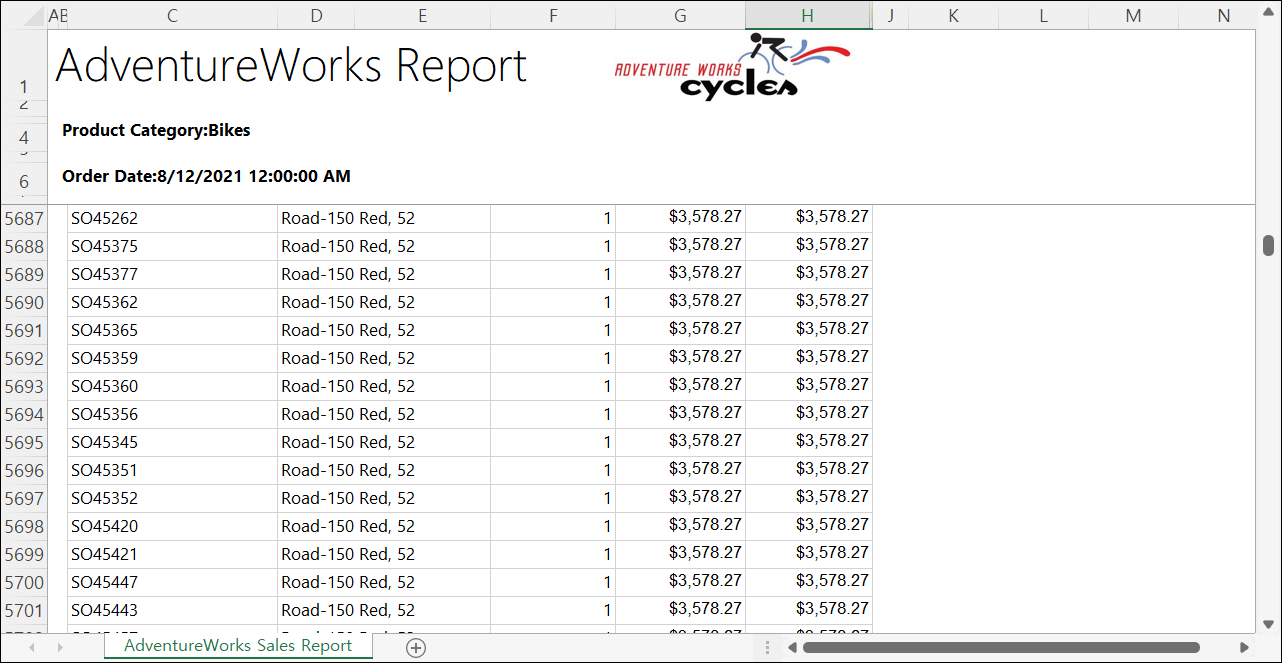The image size is (1282, 663).
Task: Click column G price in row 5700
Action: tap(680, 582)
